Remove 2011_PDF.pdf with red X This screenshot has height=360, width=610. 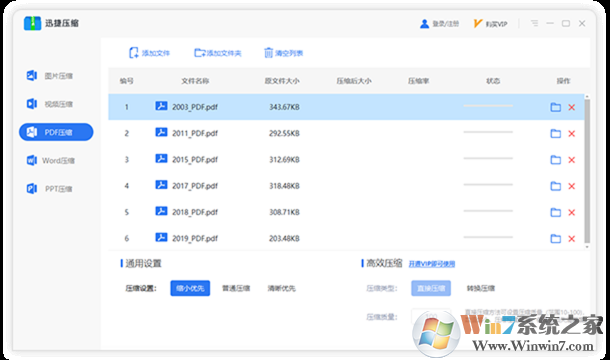tap(571, 133)
